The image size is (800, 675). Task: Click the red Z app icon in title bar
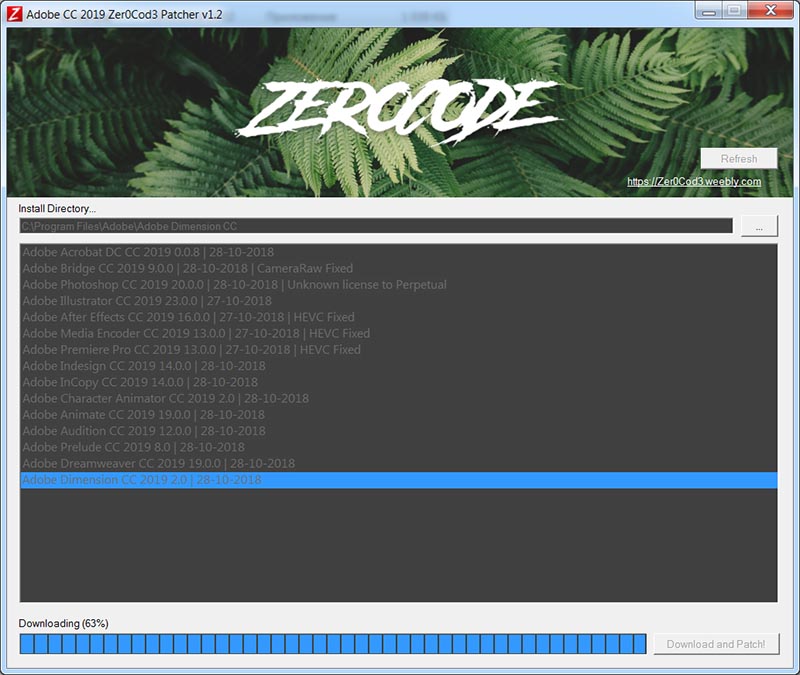coord(14,14)
